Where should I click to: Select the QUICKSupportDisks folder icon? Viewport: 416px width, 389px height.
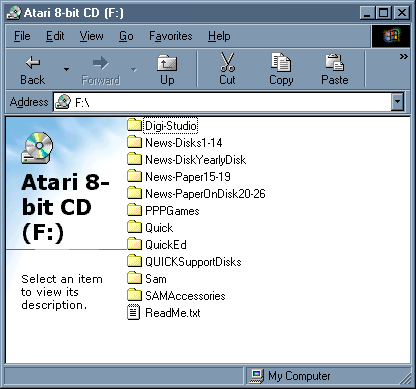[x=134, y=261]
